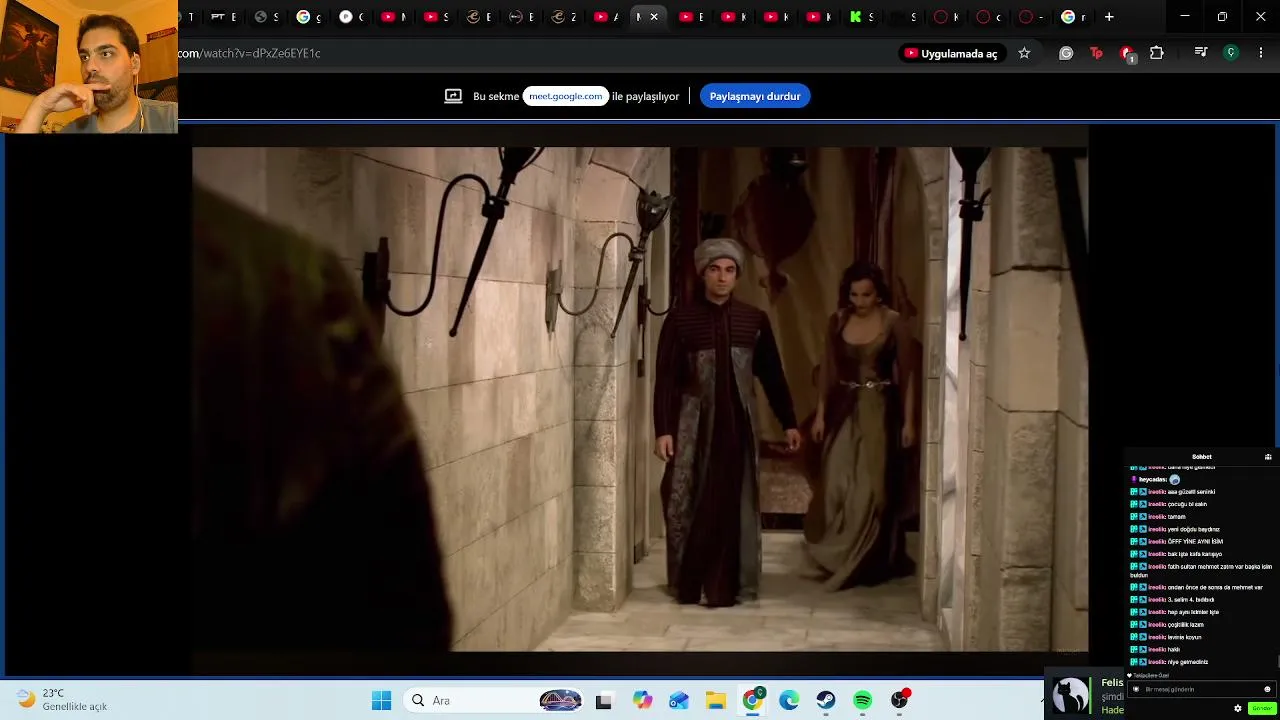This screenshot has height=720, width=1280.
Task: Click chat message 'niye getmediniz'
Action: (x=1188, y=662)
